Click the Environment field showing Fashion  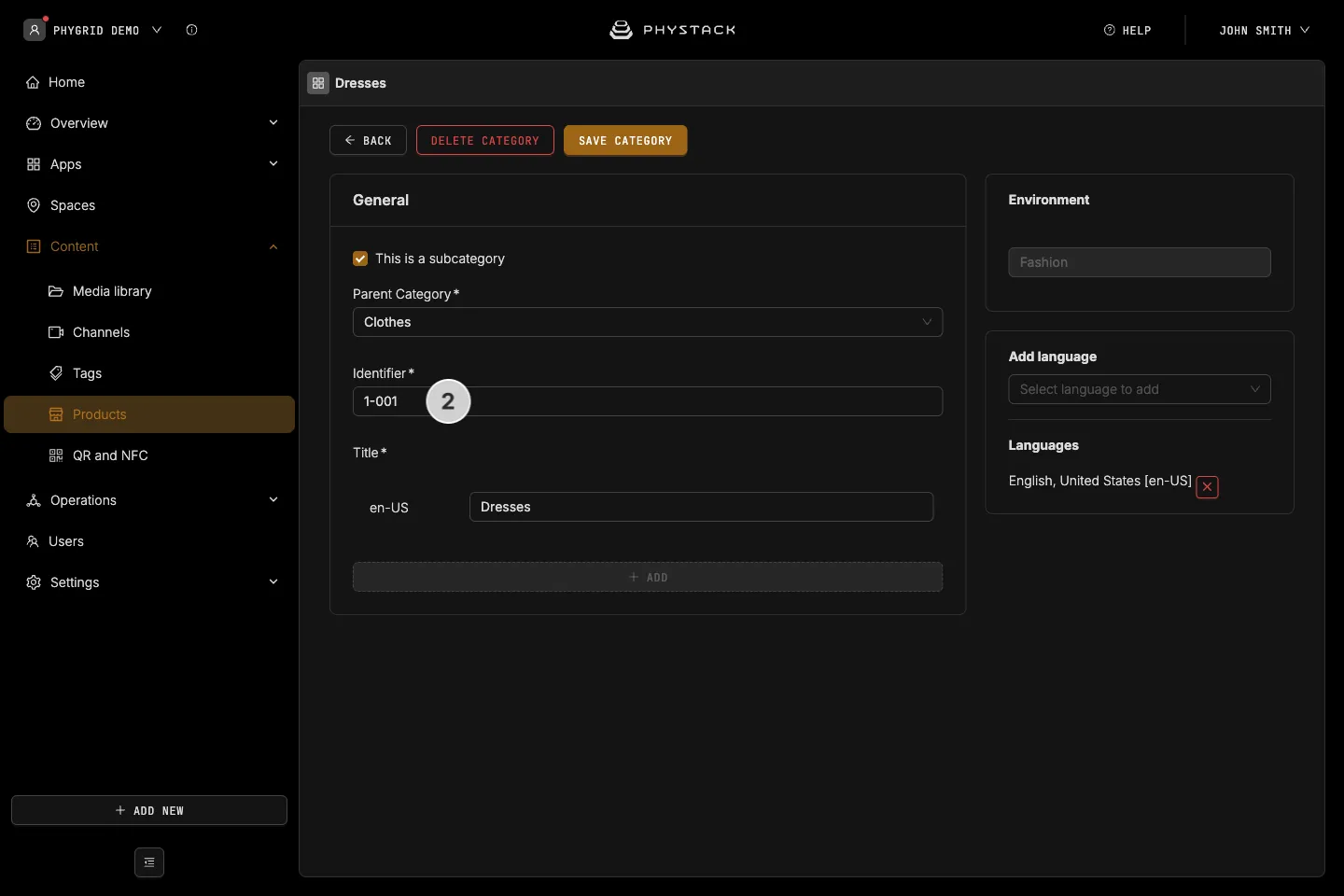coord(1140,262)
